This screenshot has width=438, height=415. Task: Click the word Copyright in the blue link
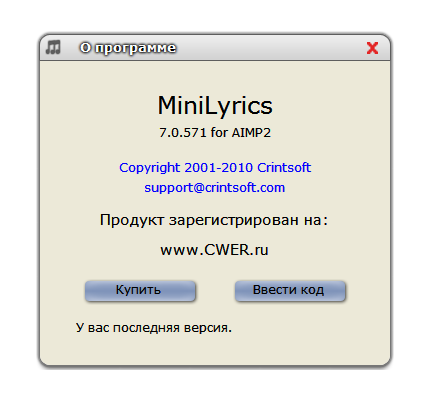click(x=150, y=168)
